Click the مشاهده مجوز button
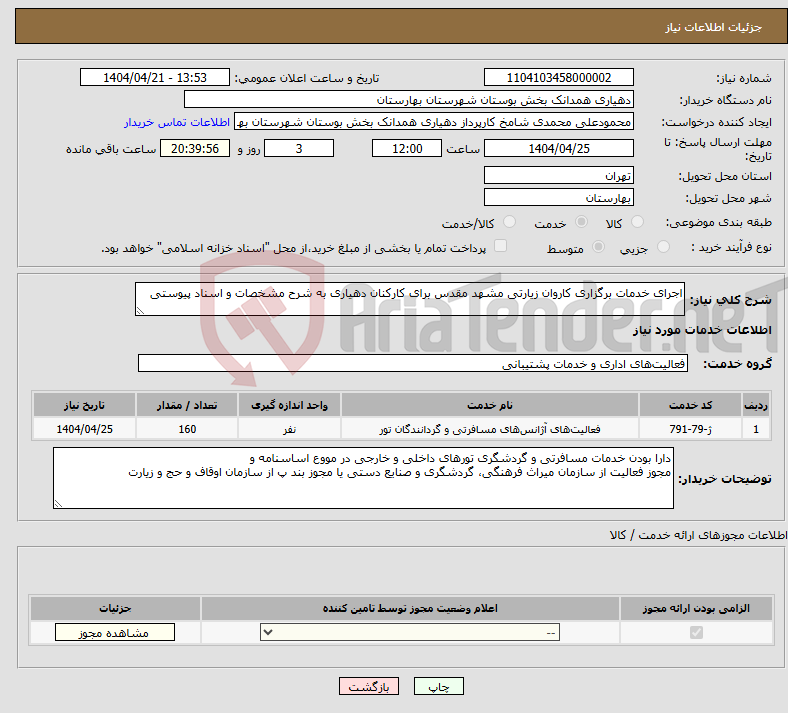 pyautogui.click(x=115, y=632)
